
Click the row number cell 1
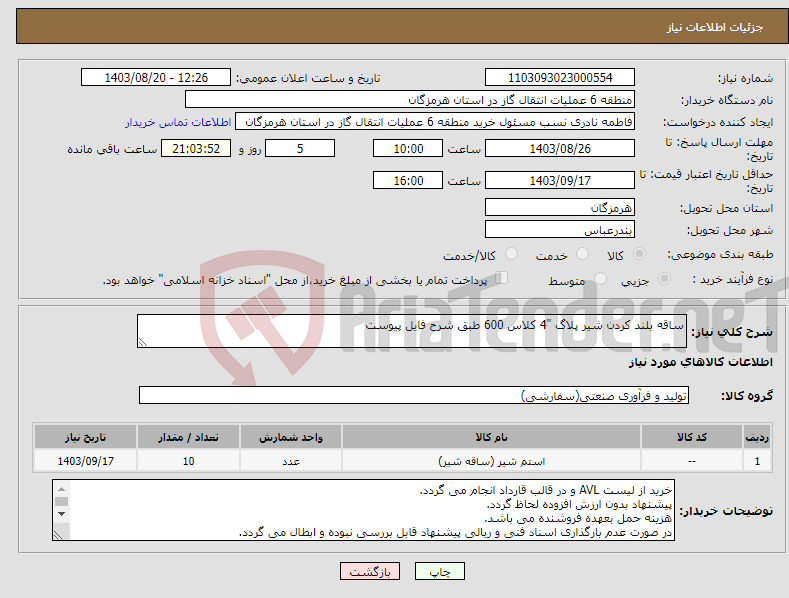[757, 461]
